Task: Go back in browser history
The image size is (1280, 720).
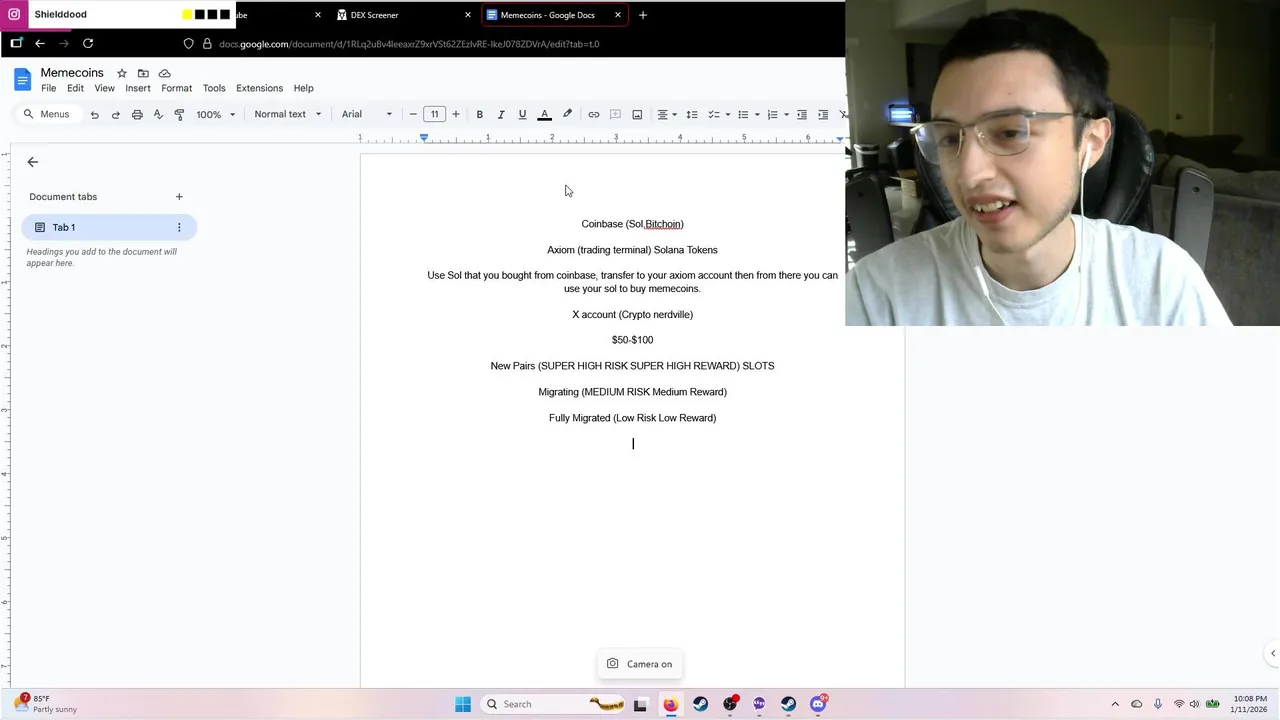Action: click(40, 43)
